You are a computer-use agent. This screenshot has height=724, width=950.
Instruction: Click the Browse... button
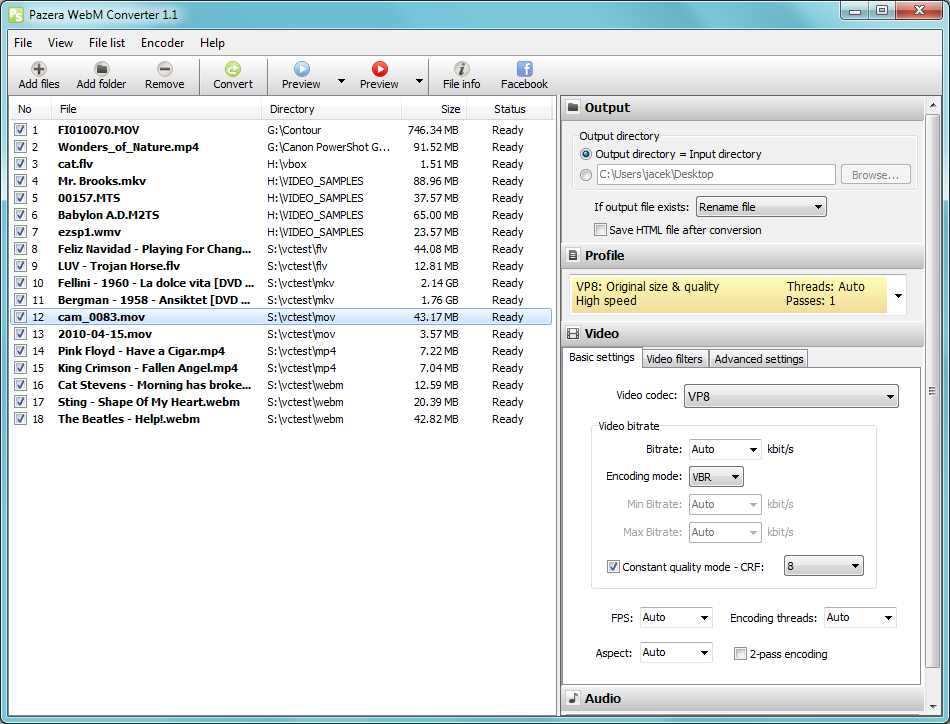[x=875, y=174]
